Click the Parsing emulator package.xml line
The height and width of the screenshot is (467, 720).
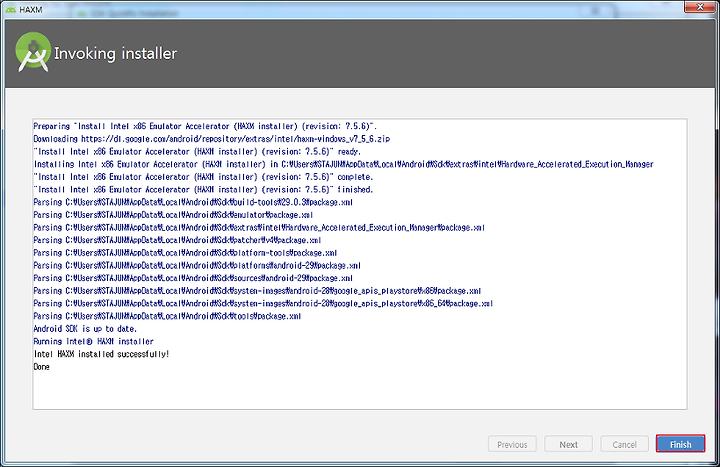coord(173,215)
